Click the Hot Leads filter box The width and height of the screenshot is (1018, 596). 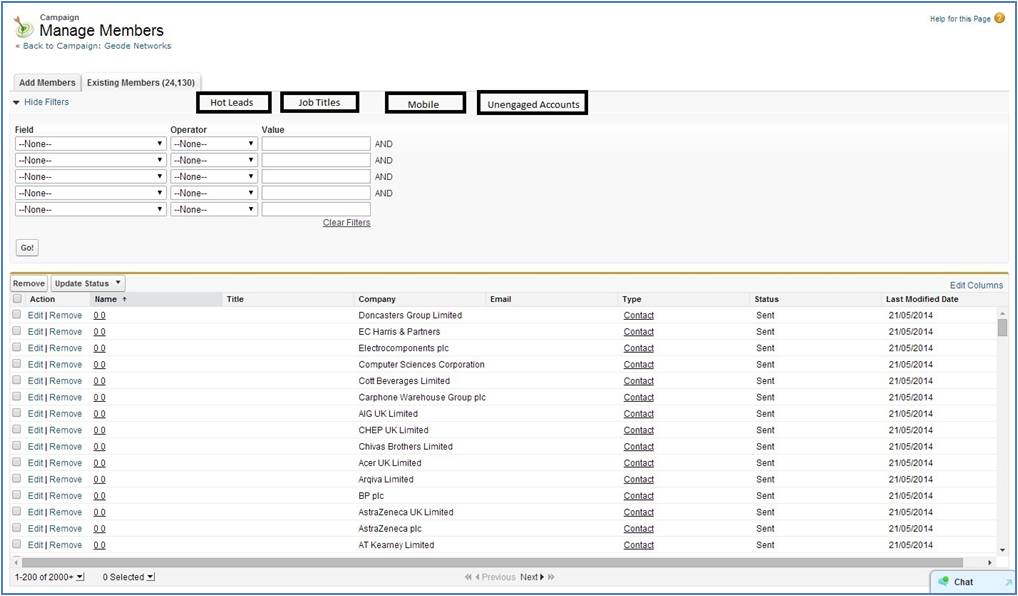[233, 102]
